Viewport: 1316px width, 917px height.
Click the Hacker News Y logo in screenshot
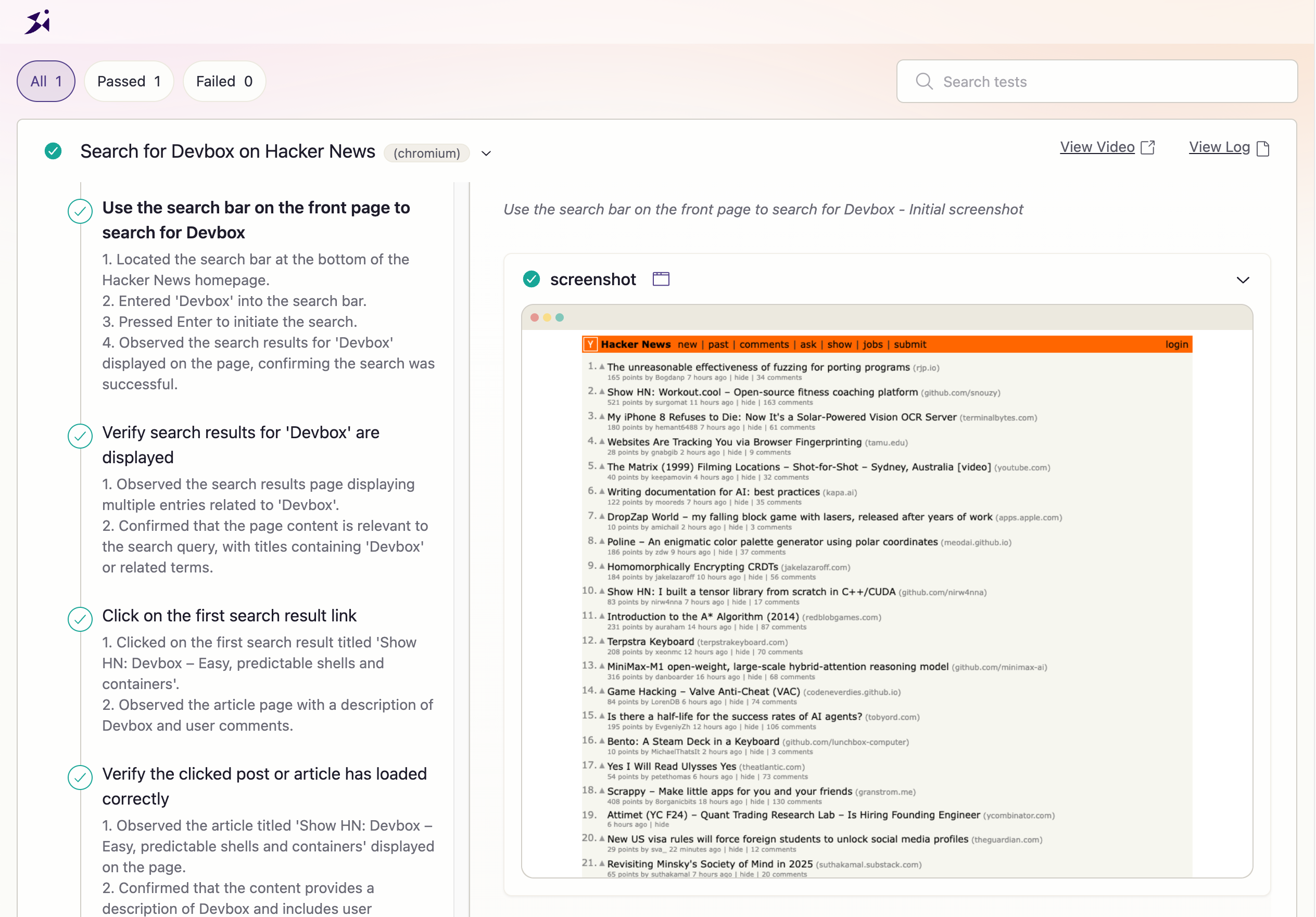click(x=590, y=345)
